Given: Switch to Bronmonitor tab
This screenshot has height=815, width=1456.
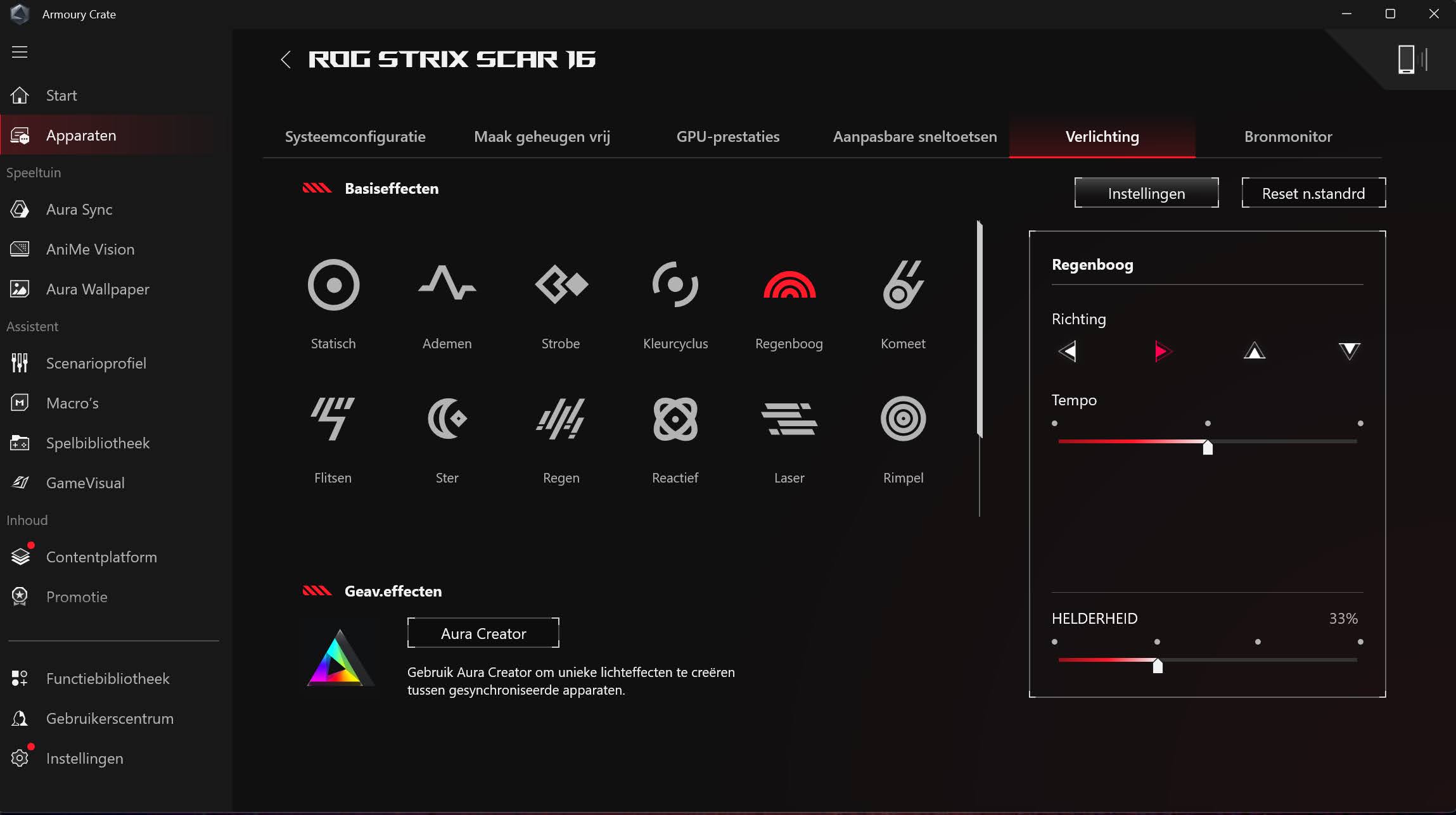Looking at the screenshot, I should click(1288, 137).
